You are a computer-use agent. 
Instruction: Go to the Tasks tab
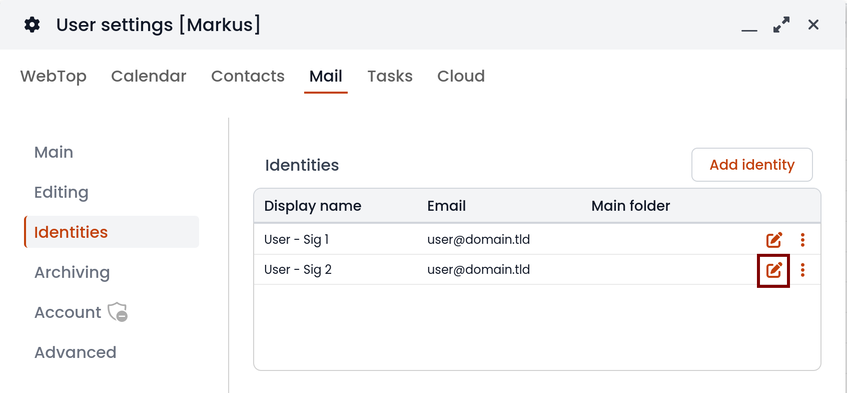tap(390, 76)
